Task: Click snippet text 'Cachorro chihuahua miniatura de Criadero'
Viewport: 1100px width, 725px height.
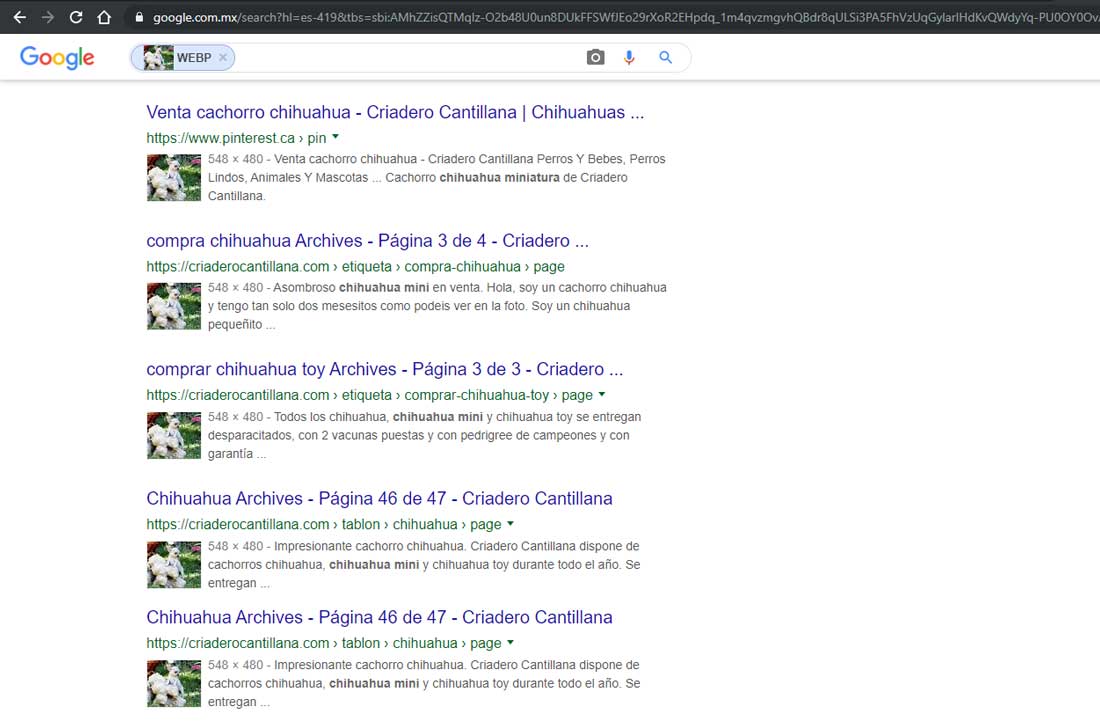Action: pyautogui.click(x=507, y=178)
